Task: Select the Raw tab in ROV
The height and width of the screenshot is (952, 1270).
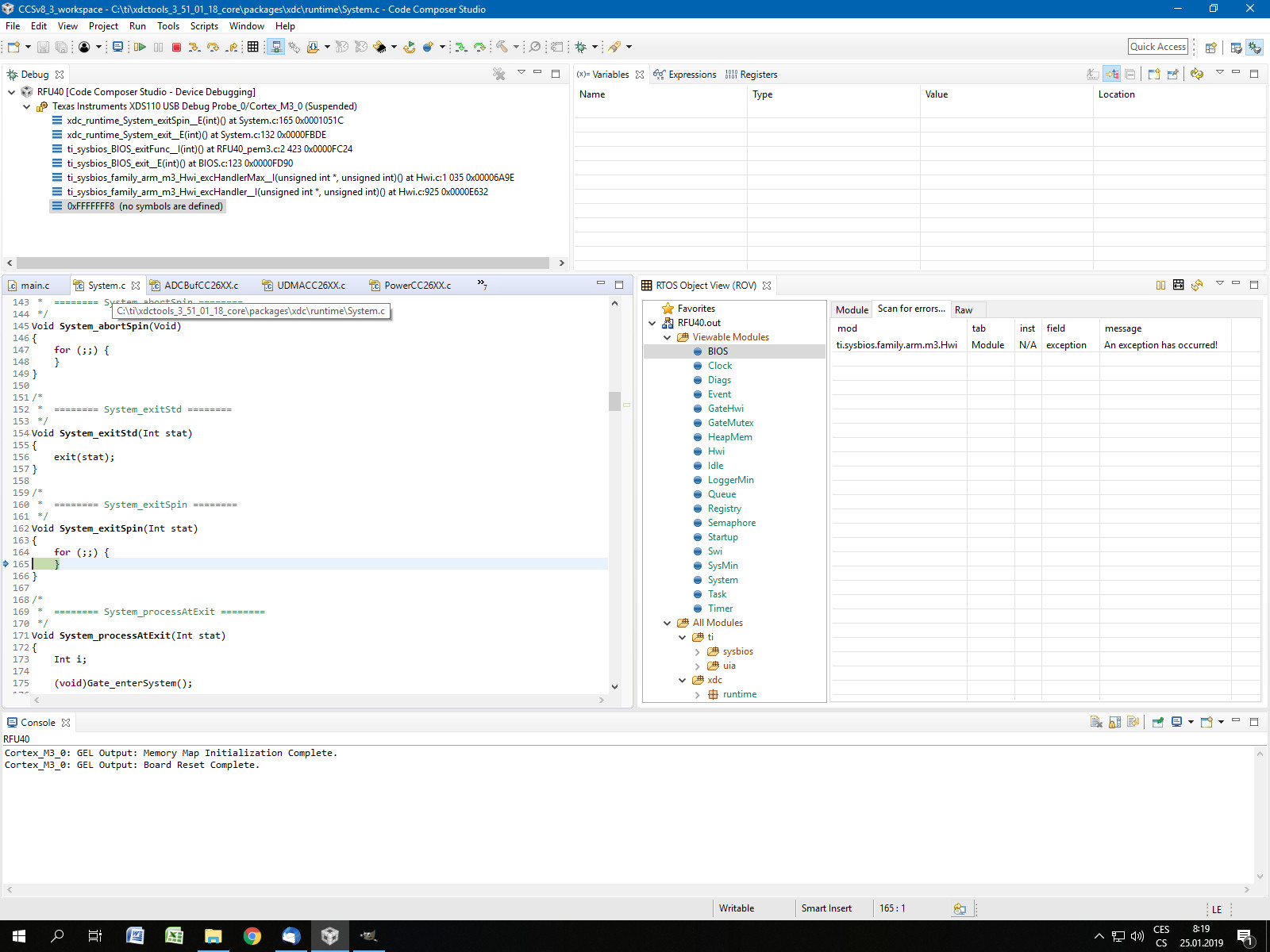Action: click(x=964, y=310)
